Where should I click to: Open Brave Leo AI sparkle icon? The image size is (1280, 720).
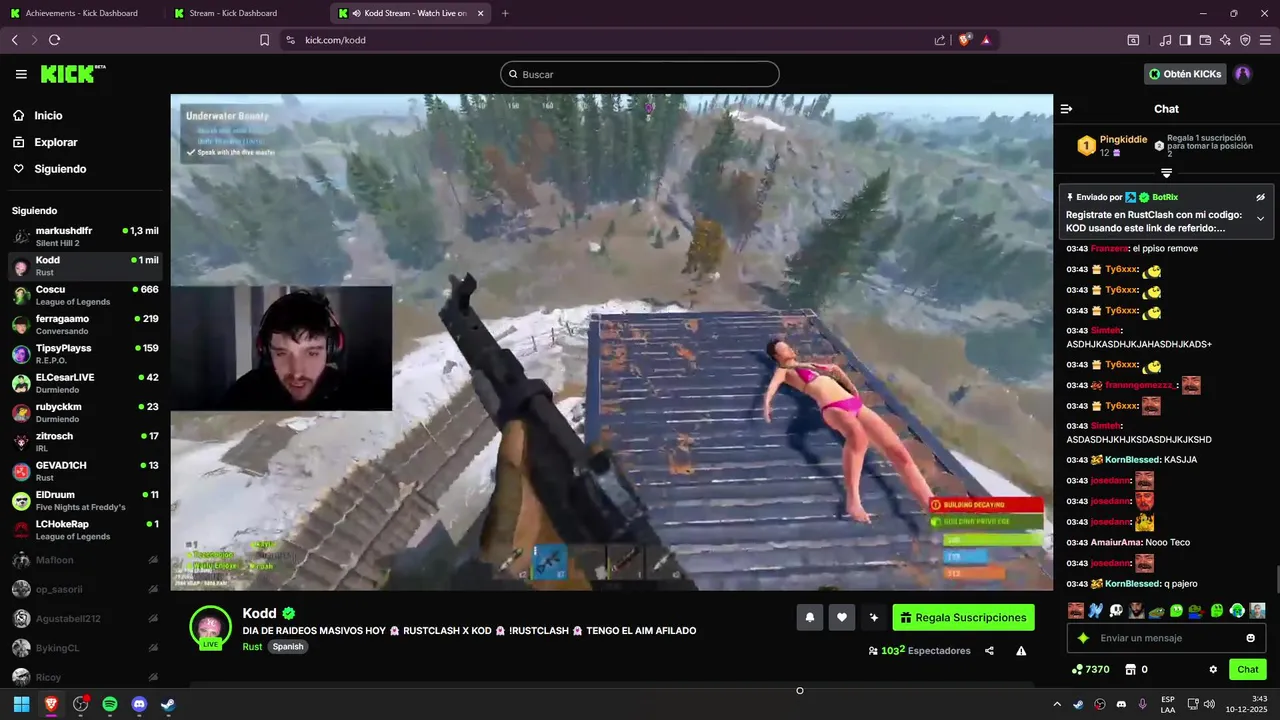click(x=1225, y=40)
